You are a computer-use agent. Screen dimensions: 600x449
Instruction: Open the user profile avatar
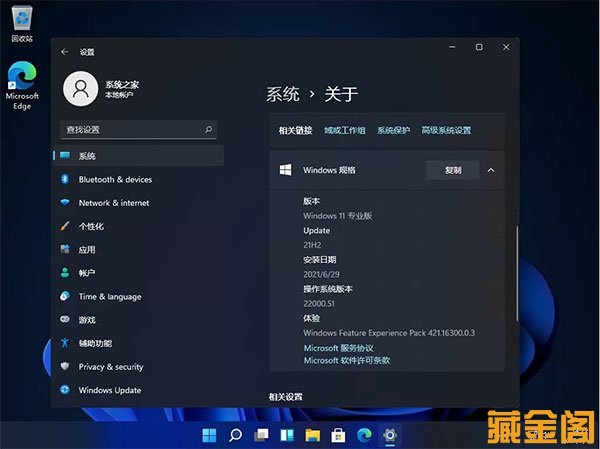pos(81,88)
